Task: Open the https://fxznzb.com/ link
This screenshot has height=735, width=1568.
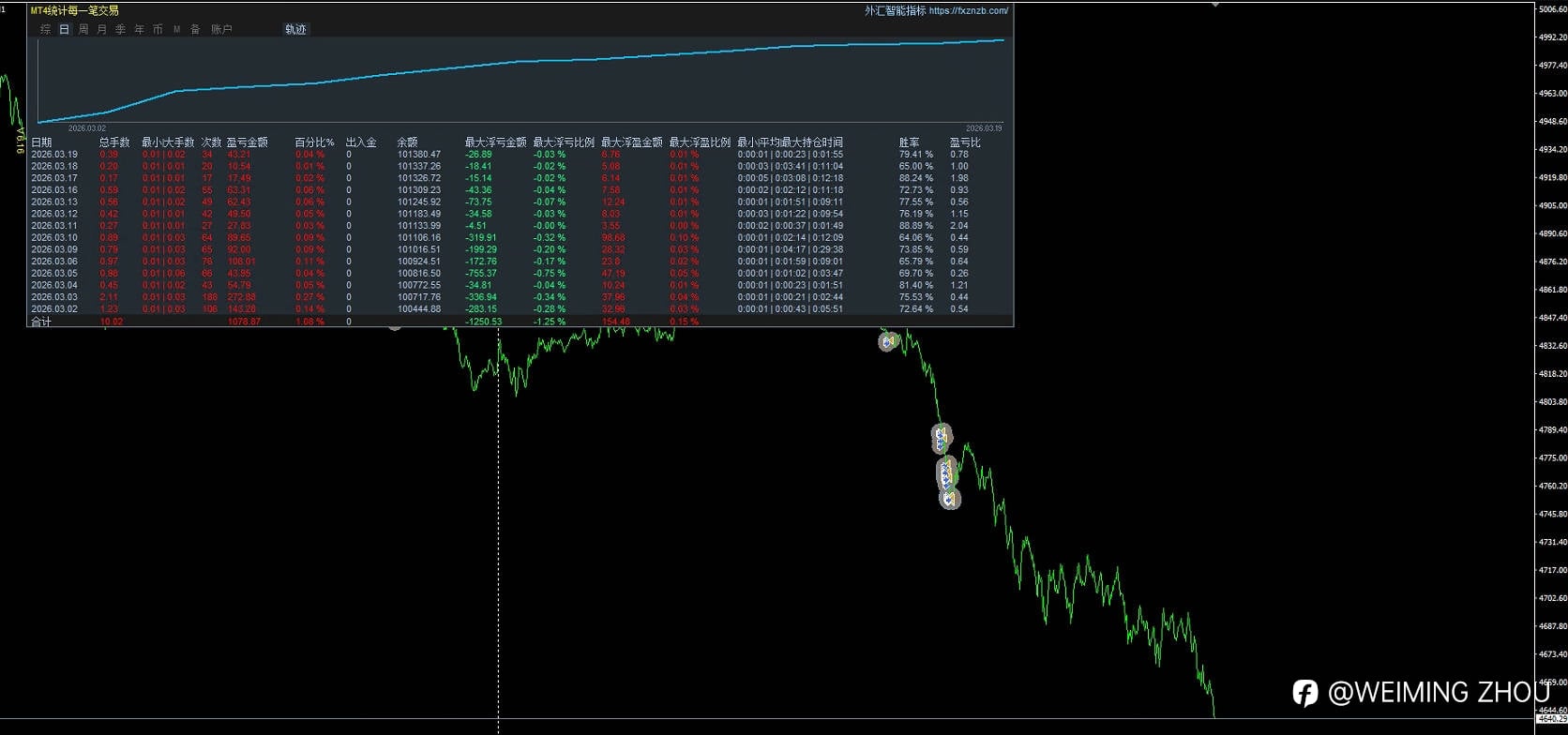Action: coord(969,11)
